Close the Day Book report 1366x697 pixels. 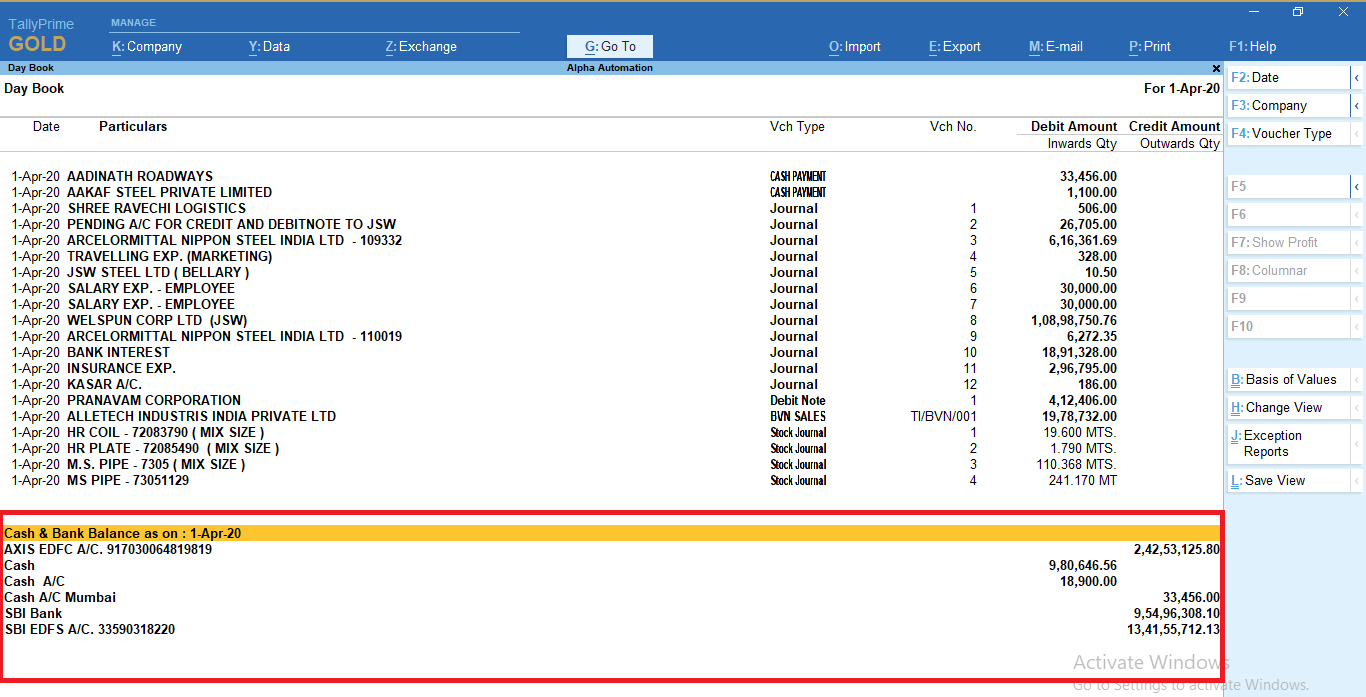(1216, 68)
